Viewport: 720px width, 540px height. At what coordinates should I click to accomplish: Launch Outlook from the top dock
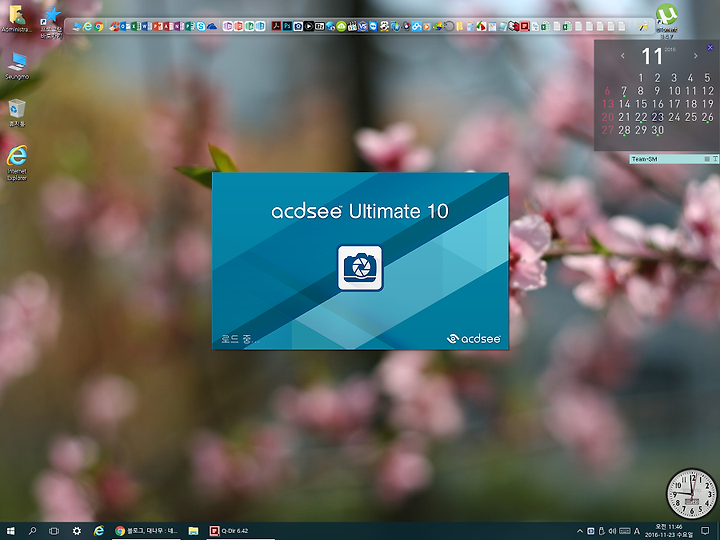click(123, 27)
